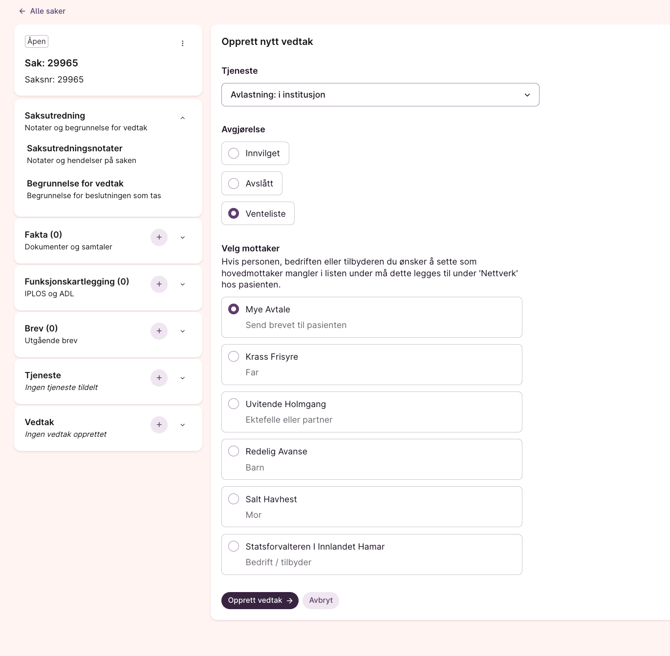Viewport: 670px width, 656px height.
Task: Select the Avslått decision option
Action: pyautogui.click(x=234, y=184)
